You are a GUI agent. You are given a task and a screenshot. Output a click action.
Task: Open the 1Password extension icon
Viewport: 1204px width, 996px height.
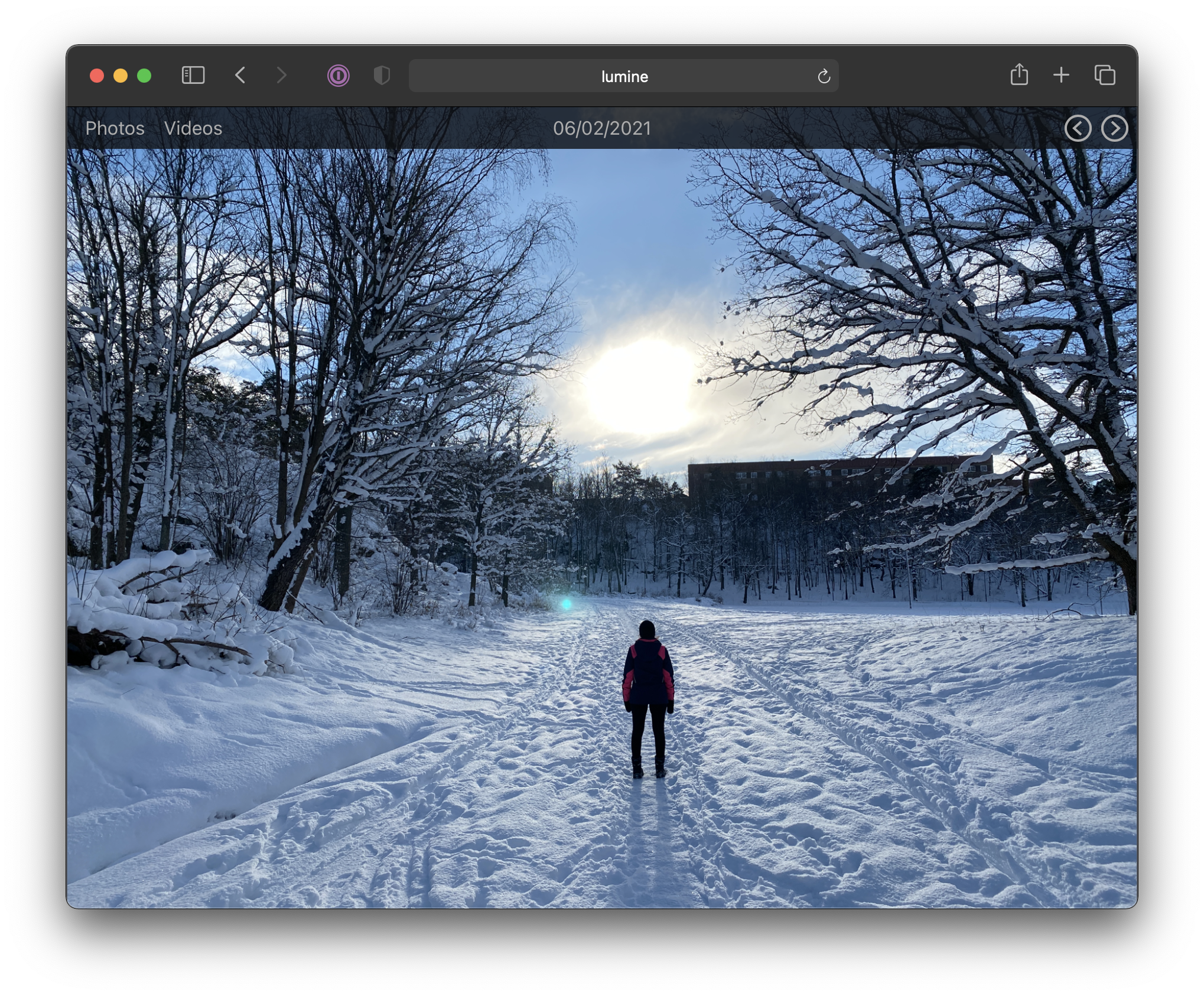coord(339,76)
